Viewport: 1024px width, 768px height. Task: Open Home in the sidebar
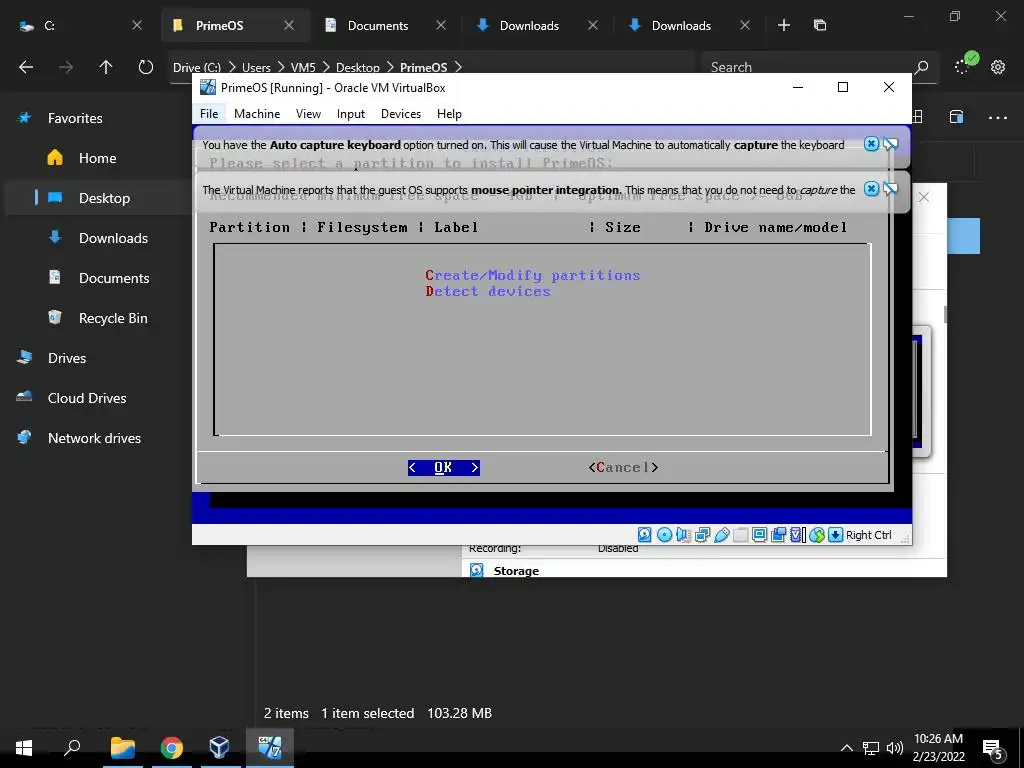(x=97, y=158)
